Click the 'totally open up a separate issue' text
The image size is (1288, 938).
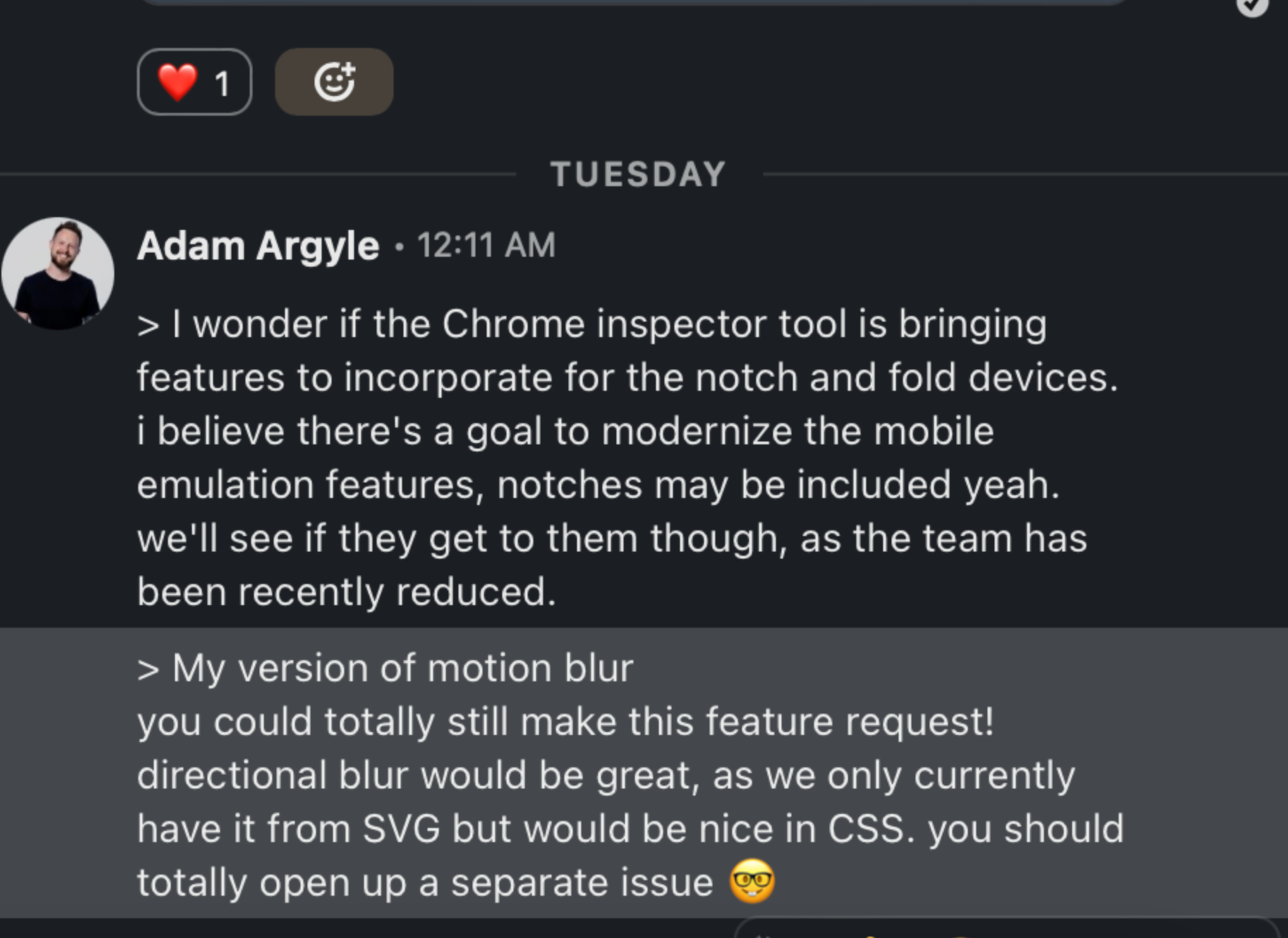425,882
